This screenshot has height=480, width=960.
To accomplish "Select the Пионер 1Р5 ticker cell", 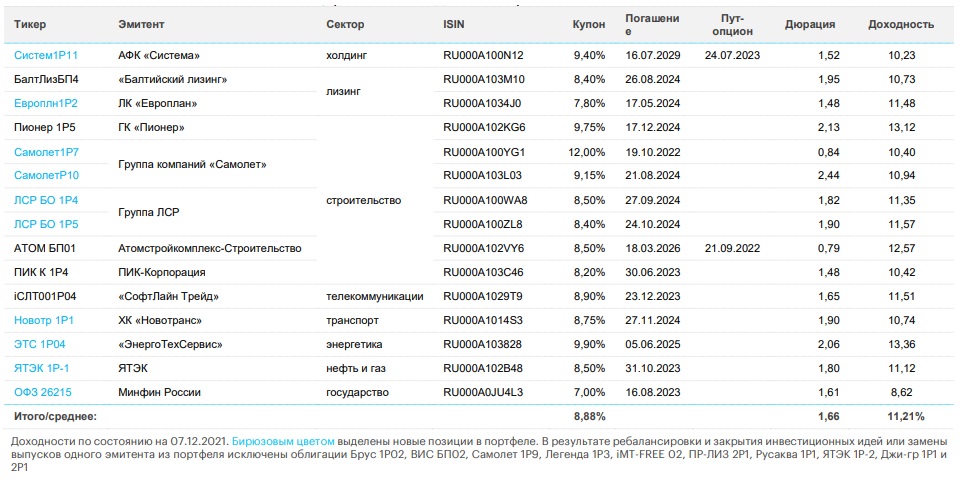I will coord(46,128).
